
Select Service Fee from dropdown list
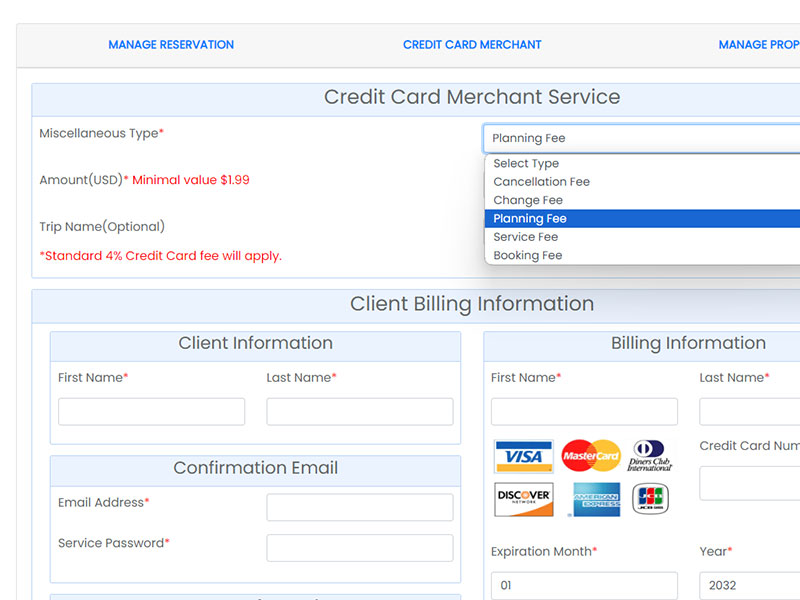point(526,237)
